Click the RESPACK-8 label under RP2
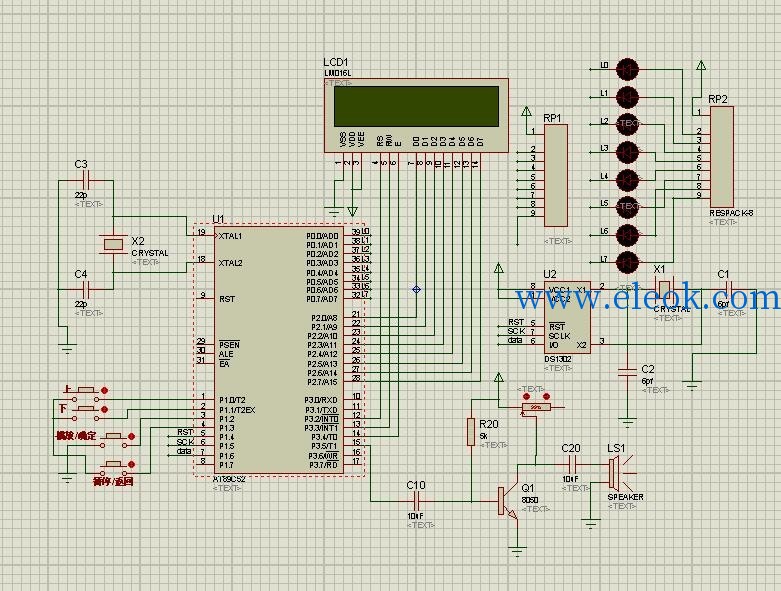Viewport: 781px width, 591px height. (731, 213)
